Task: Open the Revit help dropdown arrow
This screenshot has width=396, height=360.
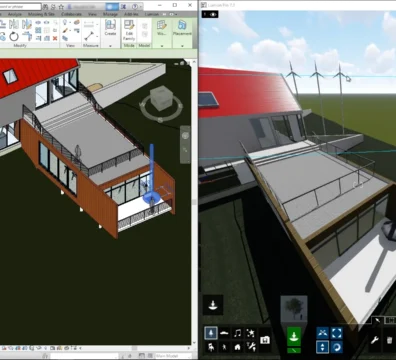Action: 141,6
